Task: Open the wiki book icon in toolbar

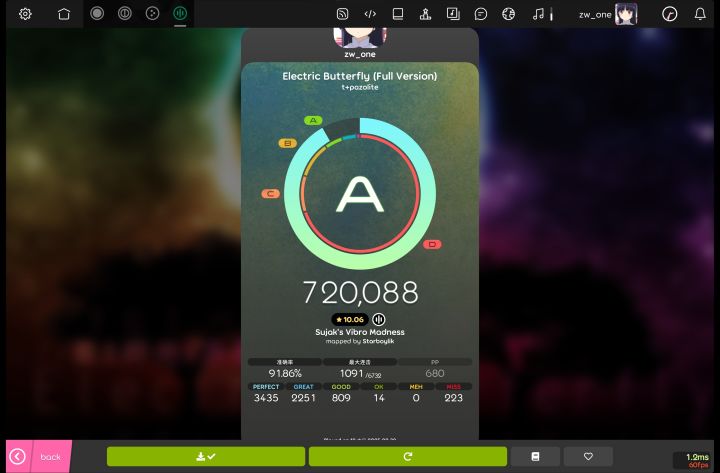Action: [x=398, y=14]
